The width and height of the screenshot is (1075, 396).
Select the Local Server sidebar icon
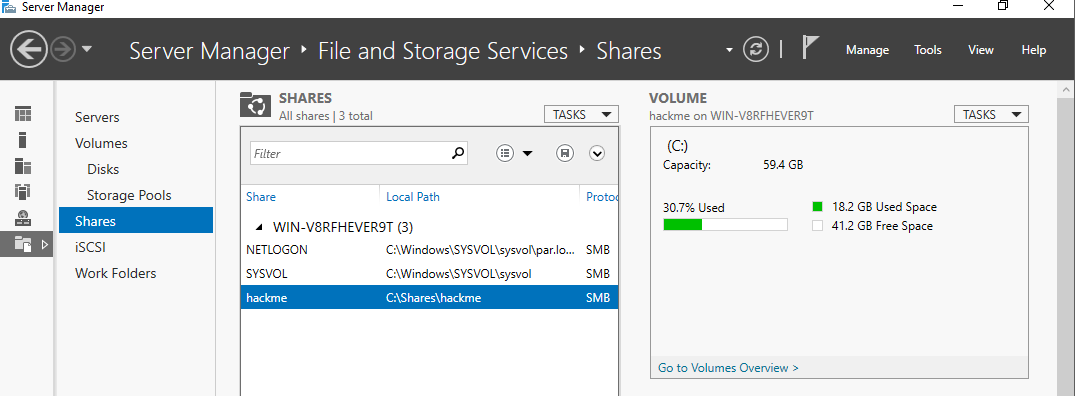23,140
